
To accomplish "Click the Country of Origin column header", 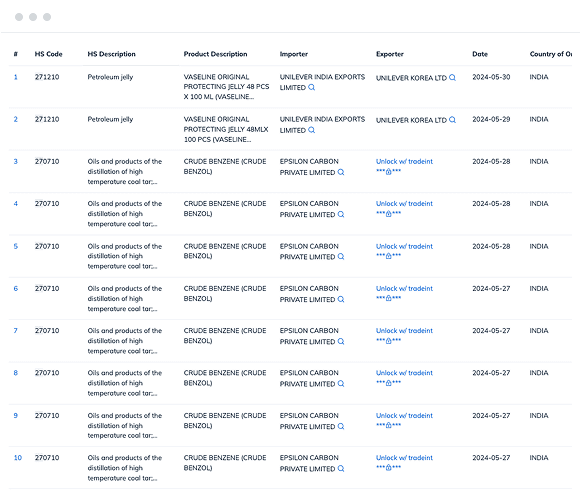I will [x=551, y=54].
